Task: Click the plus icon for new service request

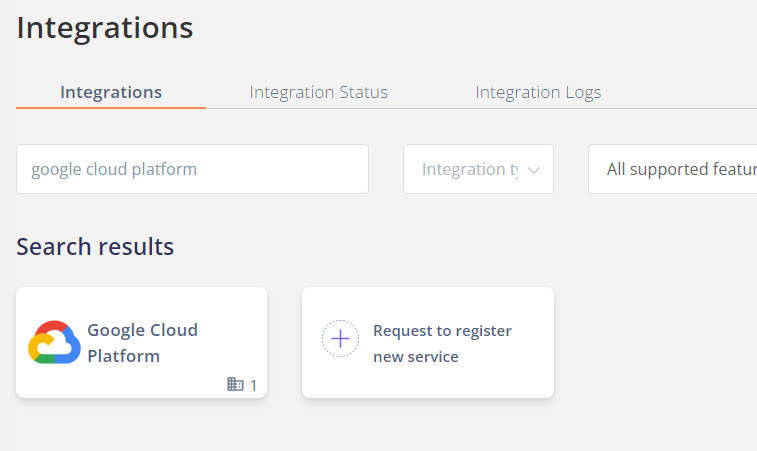Action: (x=340, y=338)
